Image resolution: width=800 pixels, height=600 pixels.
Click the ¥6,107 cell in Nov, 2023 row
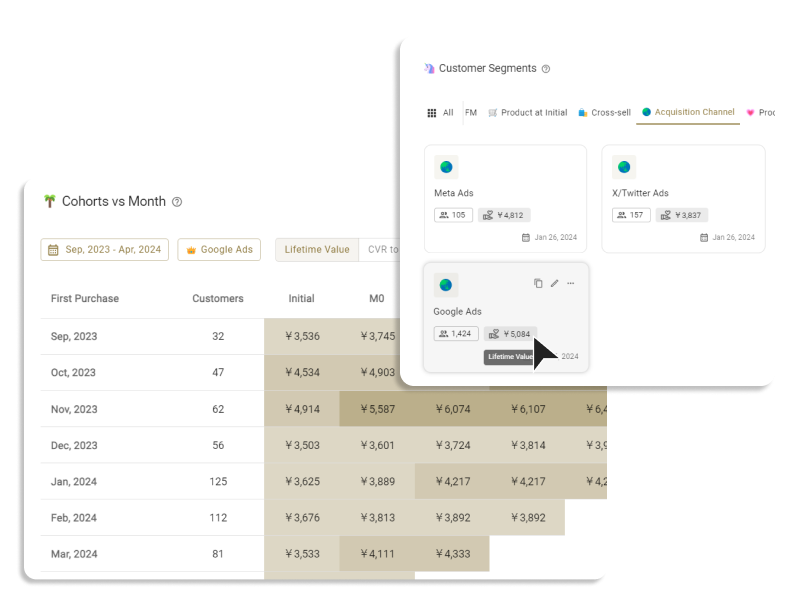(x=528, y=409)
